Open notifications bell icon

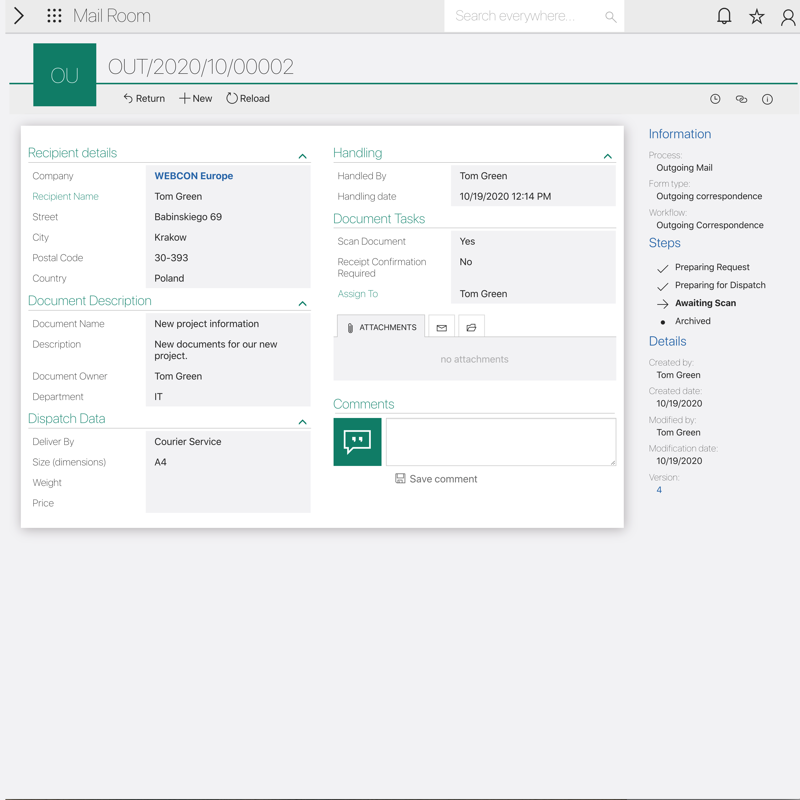pyautogui.click(x=724, y=16)
